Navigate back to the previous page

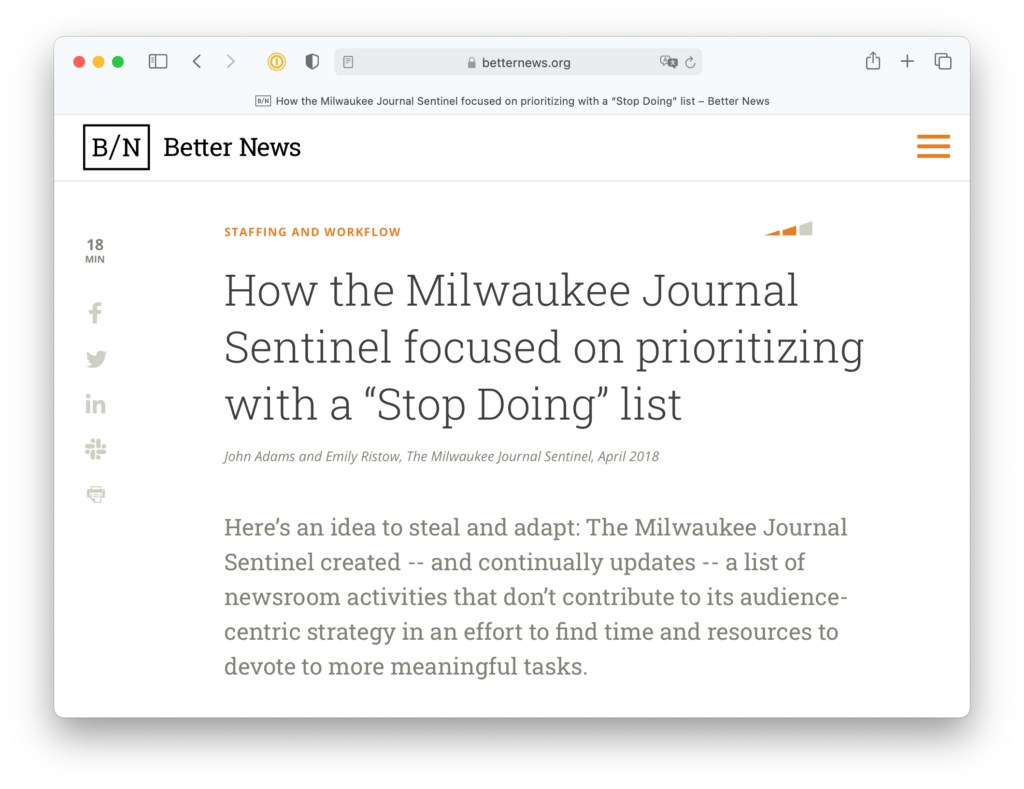click(x=196, y=61)
